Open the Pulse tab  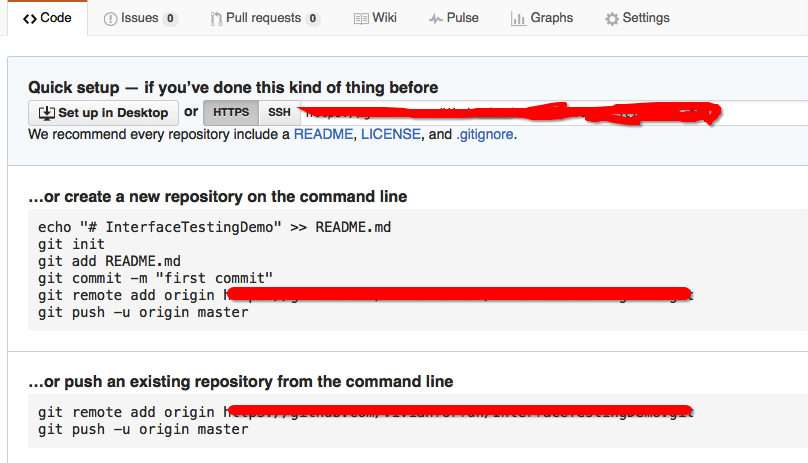click(x=453, y=18)
